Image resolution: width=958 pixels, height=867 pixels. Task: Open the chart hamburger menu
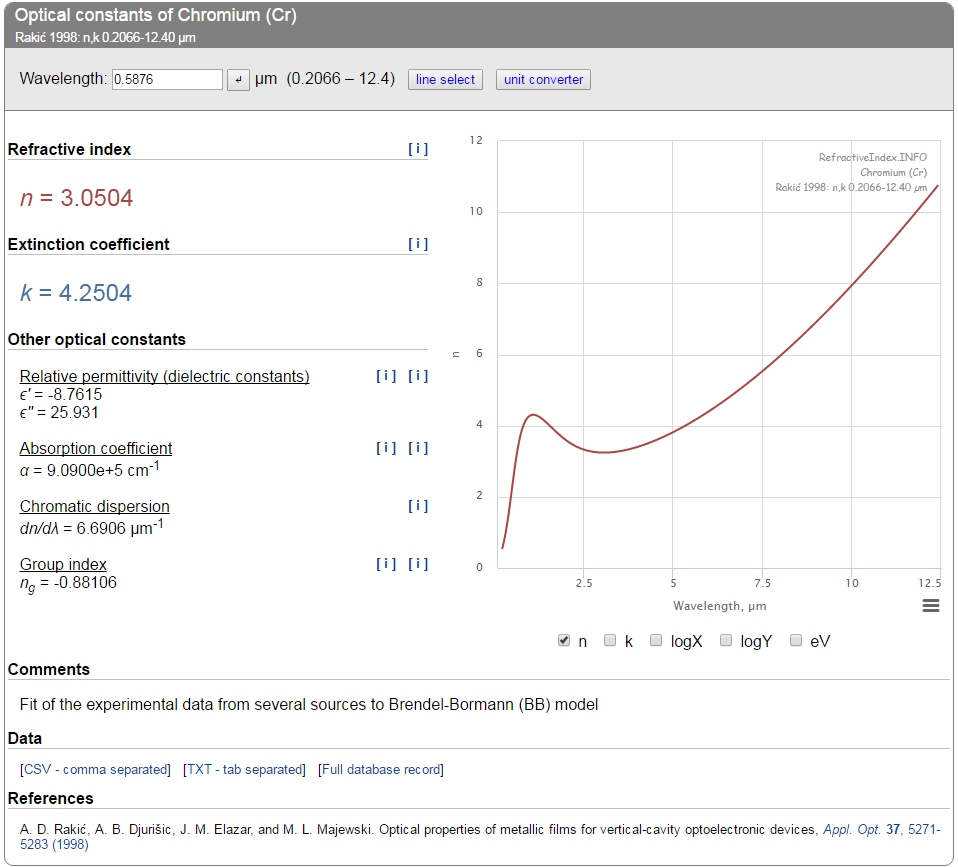[930, 606]
